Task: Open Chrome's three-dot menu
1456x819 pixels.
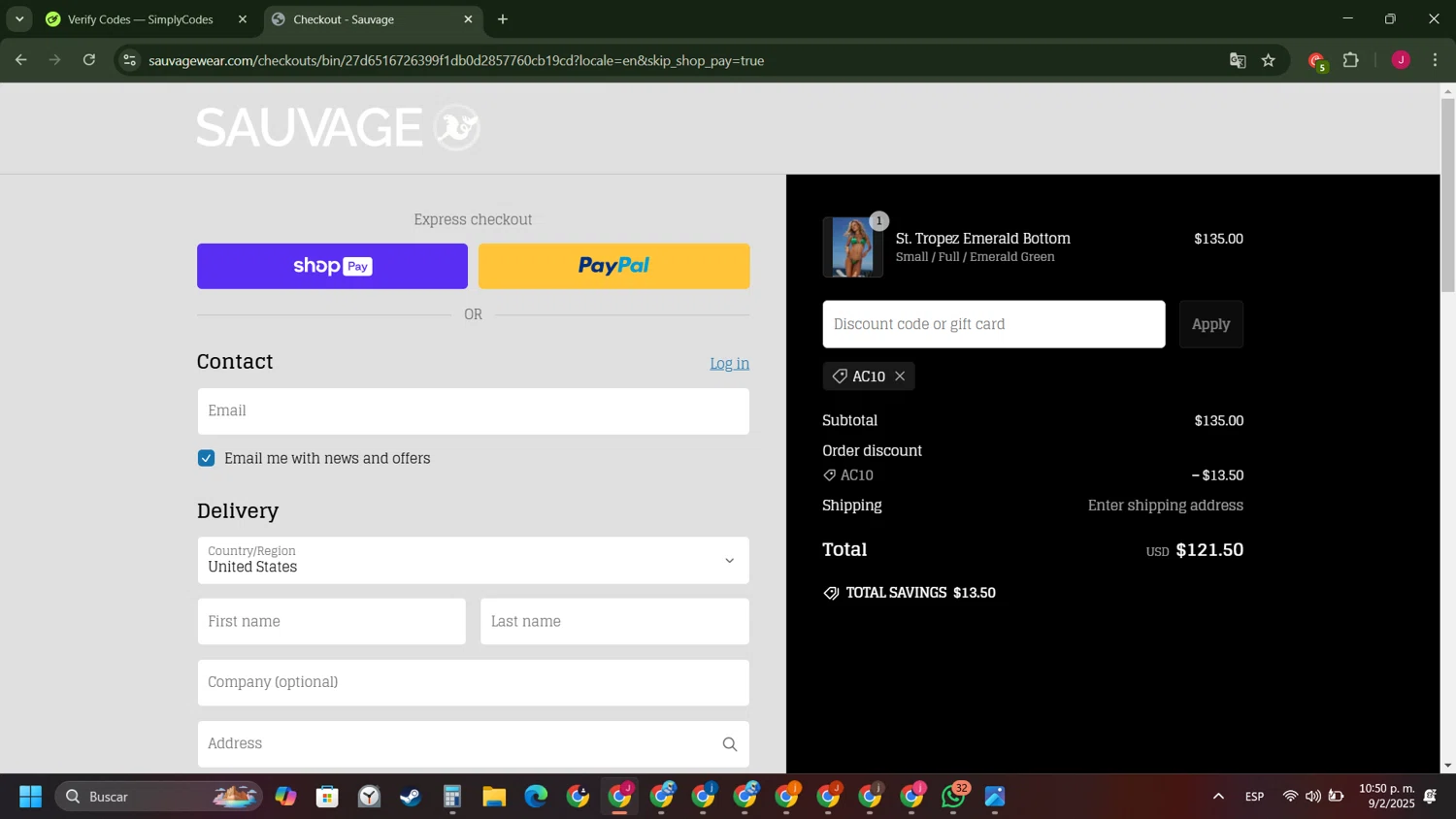Action: [x=1436, y=60]
